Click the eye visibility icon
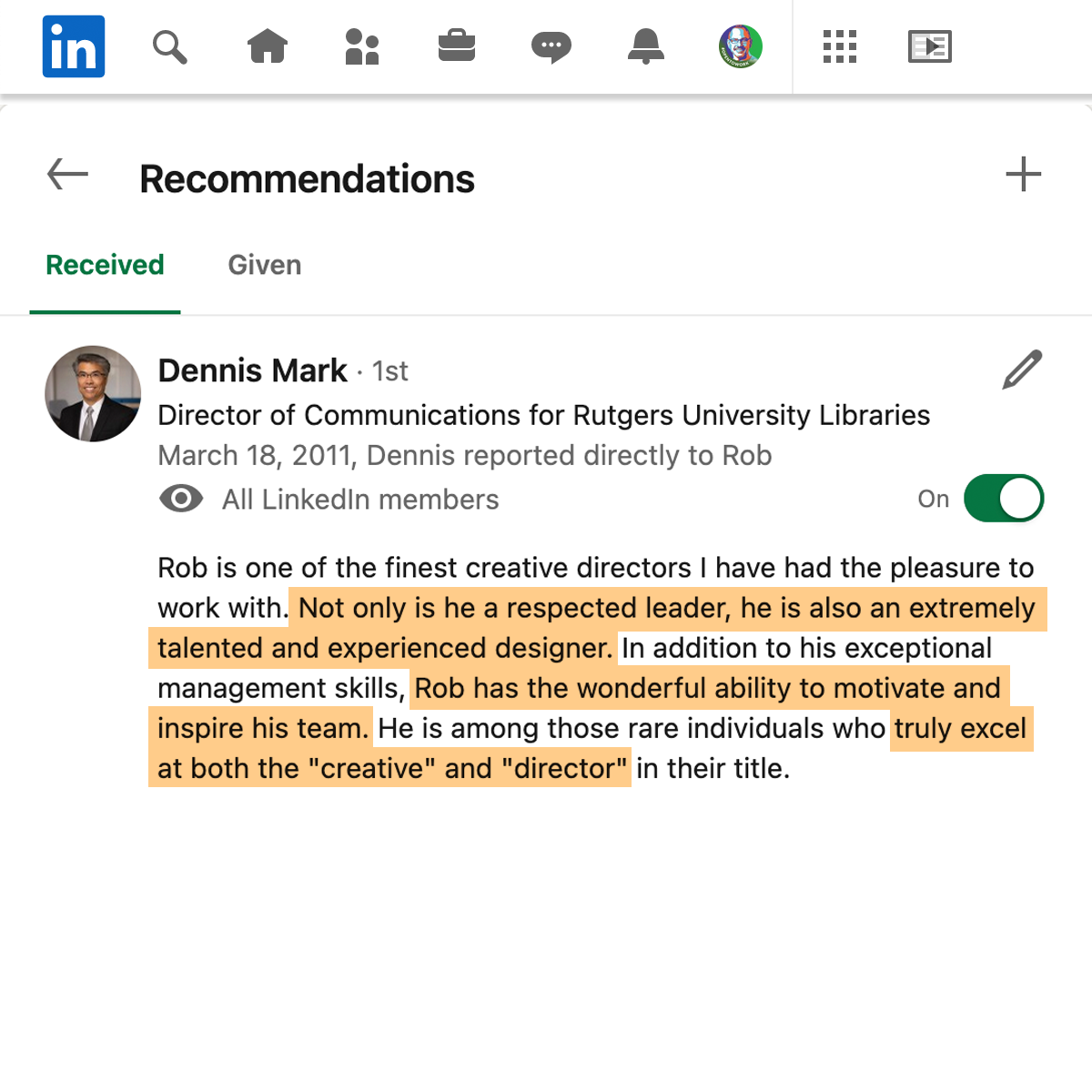Screen dimensions: 1092x1092 181,499
